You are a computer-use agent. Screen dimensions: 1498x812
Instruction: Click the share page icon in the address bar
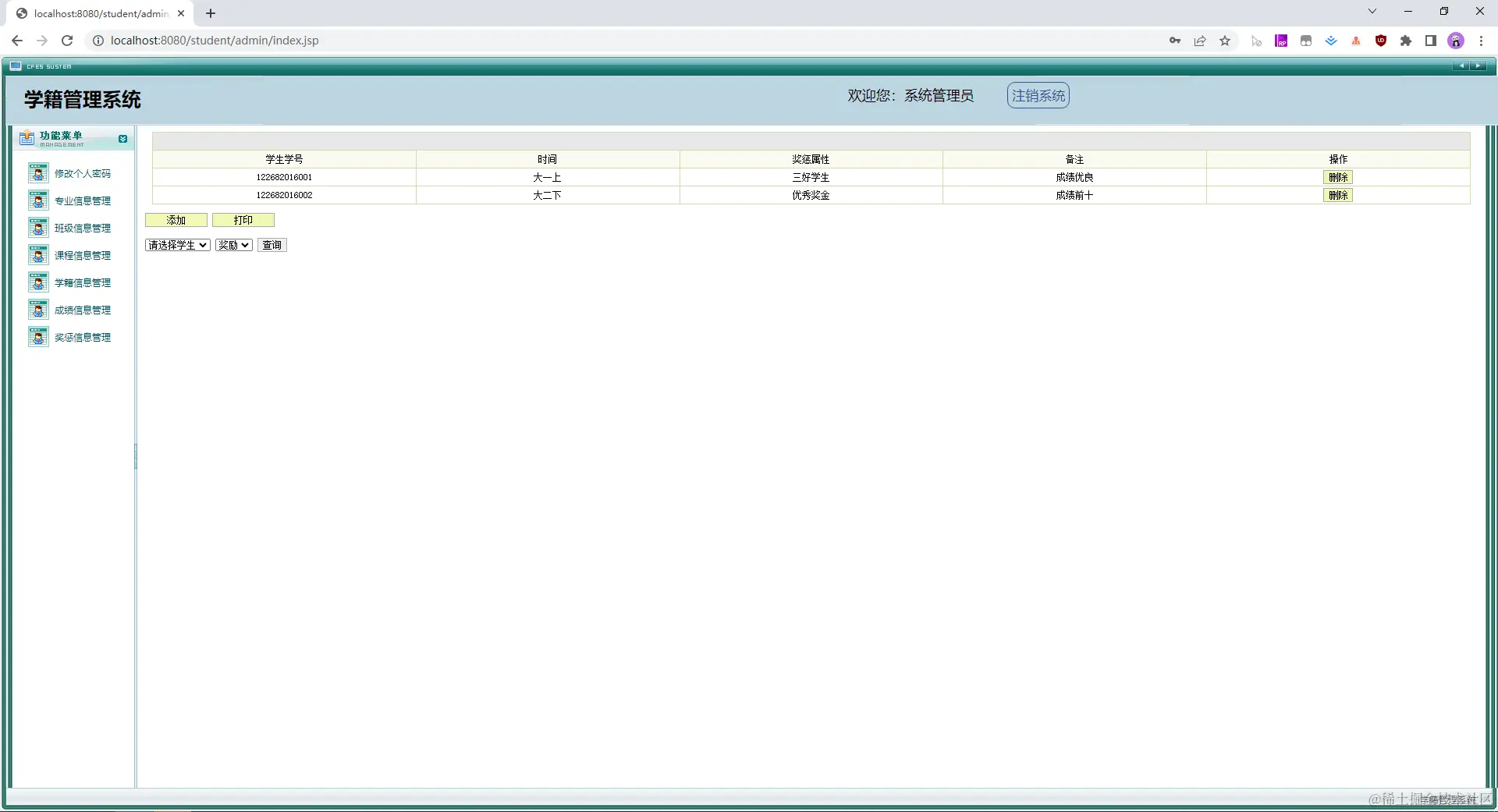pyautogui.click(x=1200, y=41)
